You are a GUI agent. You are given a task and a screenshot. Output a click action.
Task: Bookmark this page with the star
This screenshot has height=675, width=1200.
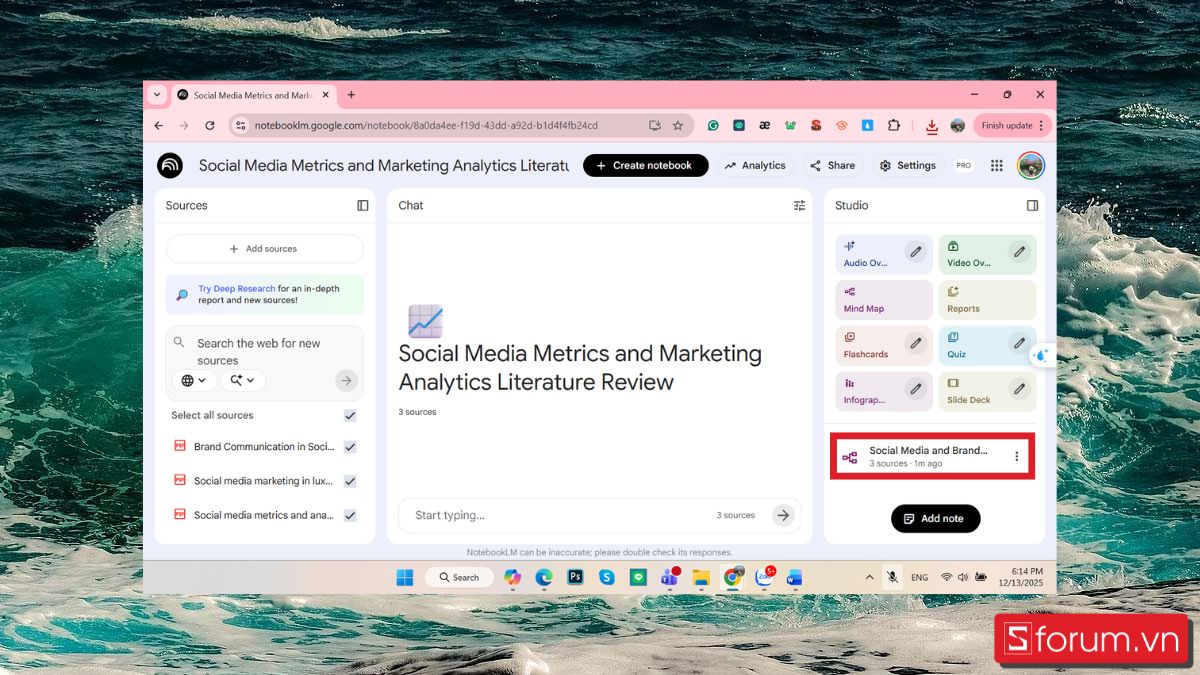click(678, 125)
